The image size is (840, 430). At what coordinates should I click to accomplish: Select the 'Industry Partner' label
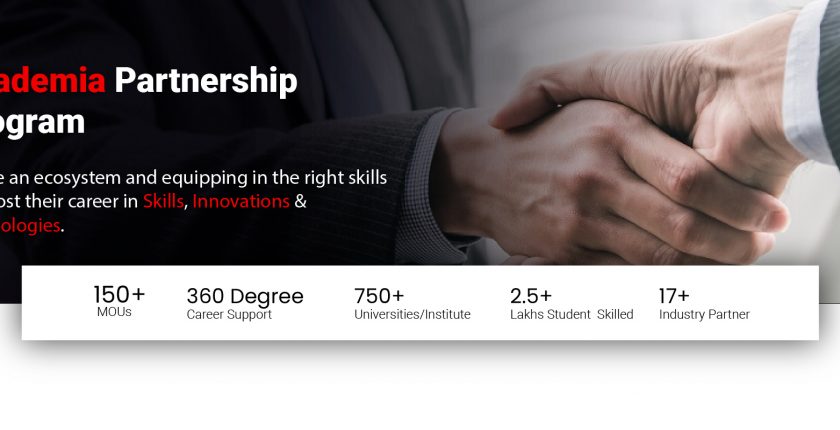[704, 314]
